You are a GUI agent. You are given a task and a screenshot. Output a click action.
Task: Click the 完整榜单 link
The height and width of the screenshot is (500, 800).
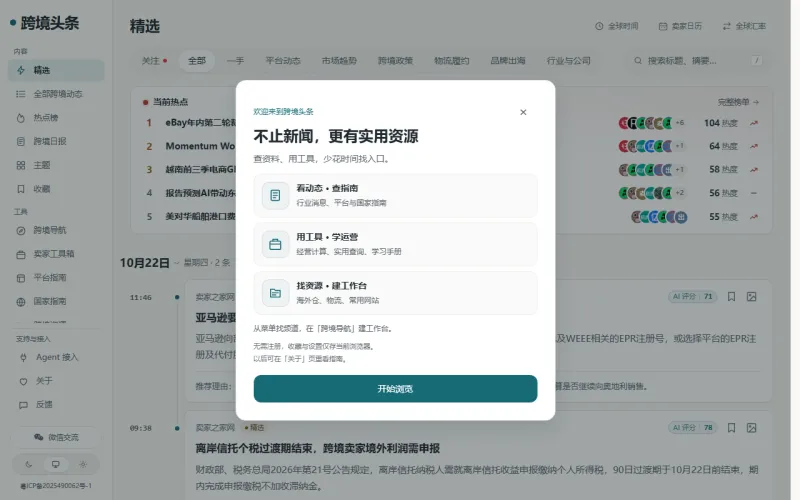[738, 102]
